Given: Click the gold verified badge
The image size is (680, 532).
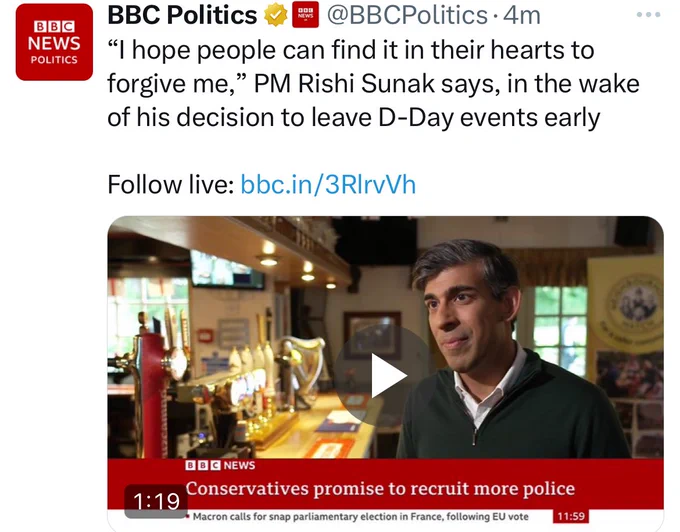Looking at the screenshot, I should click(276, 15).
